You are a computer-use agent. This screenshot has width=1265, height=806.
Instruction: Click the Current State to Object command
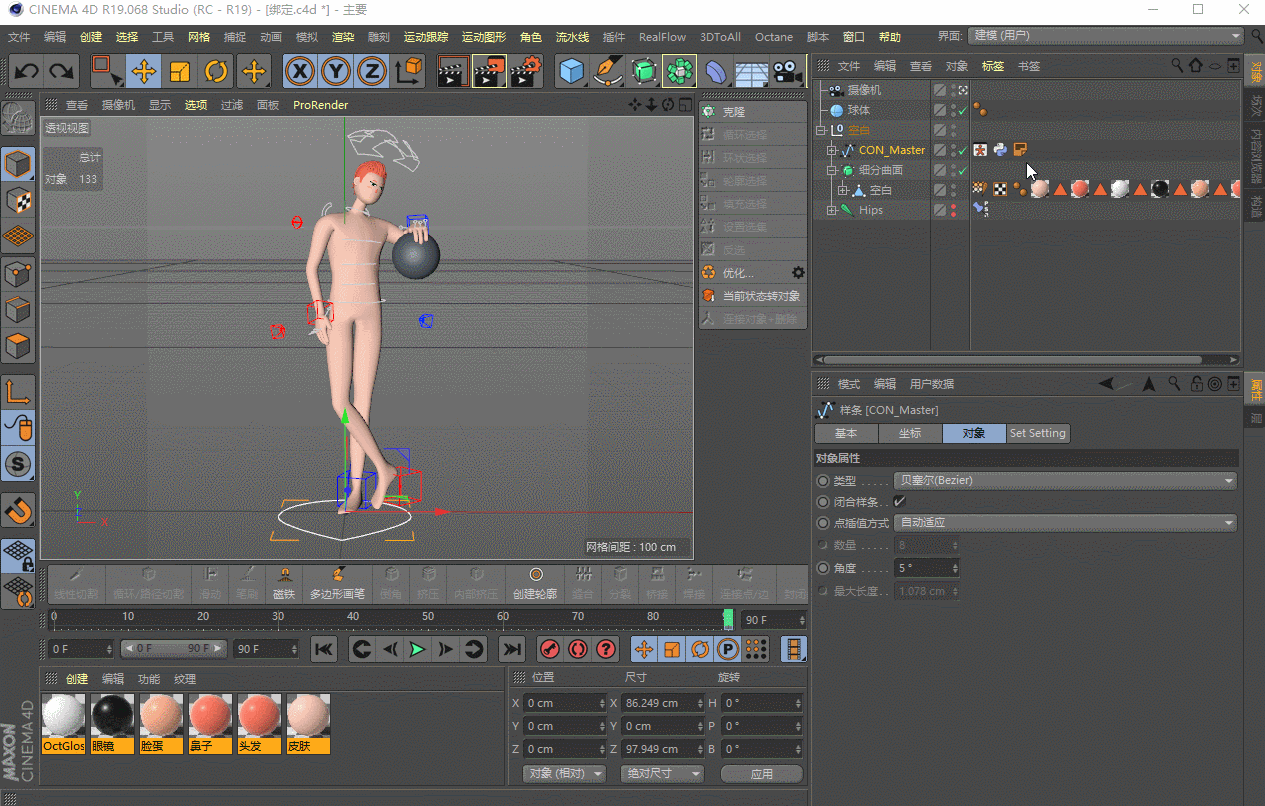751,296
